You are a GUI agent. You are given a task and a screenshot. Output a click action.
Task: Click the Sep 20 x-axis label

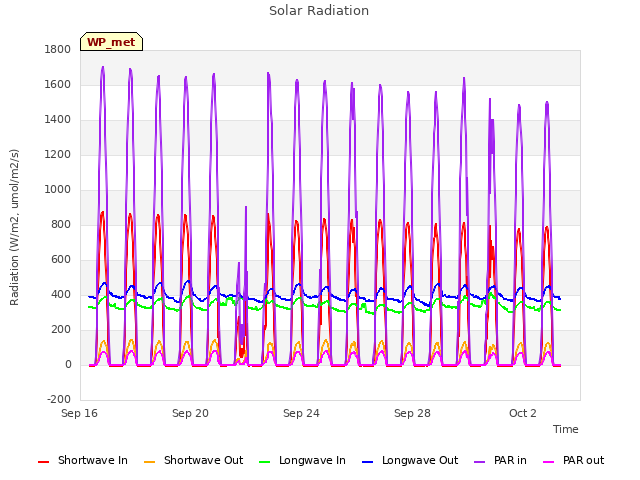point(190,413)
